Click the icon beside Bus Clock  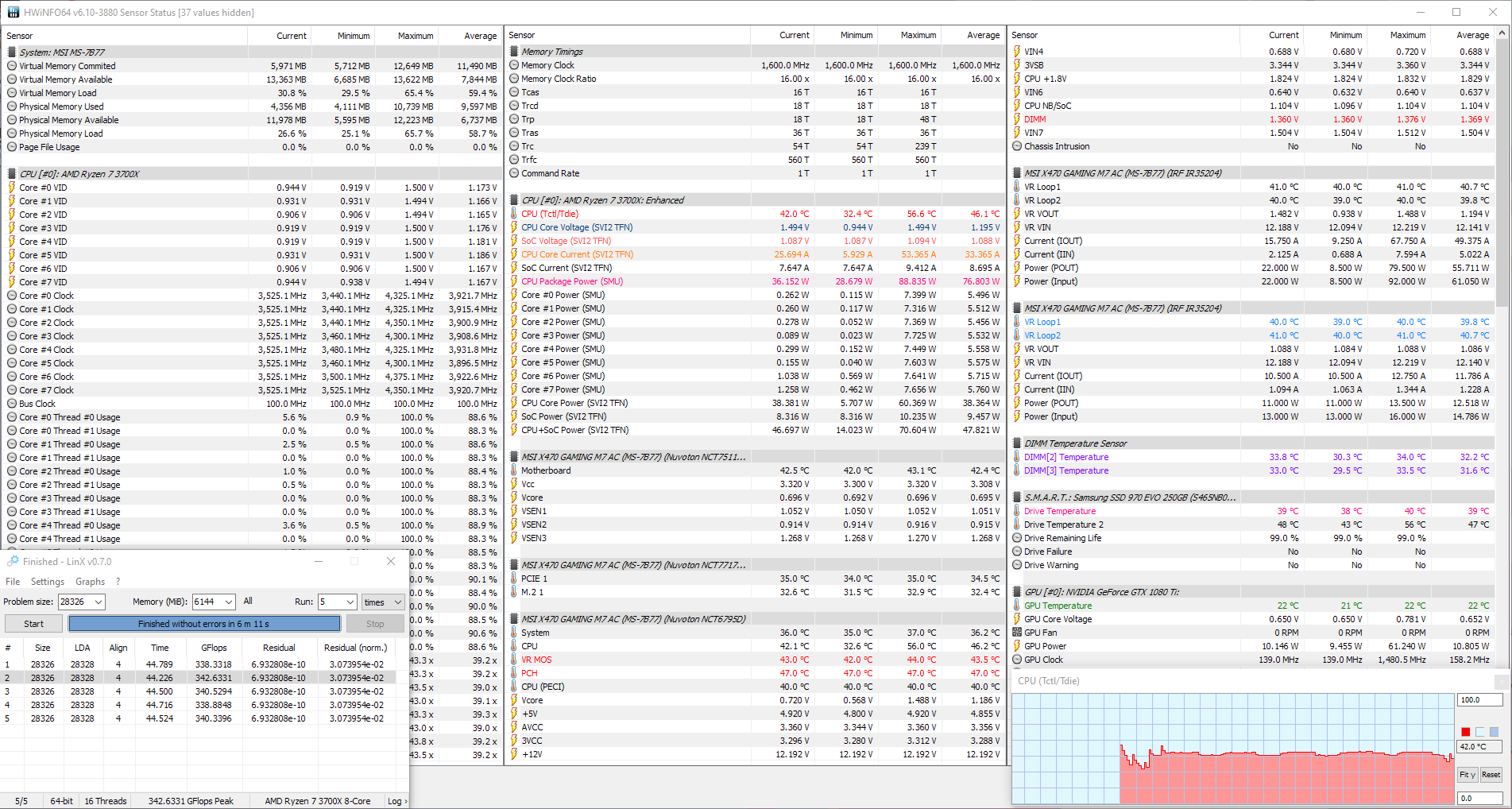tap(12, 404)
